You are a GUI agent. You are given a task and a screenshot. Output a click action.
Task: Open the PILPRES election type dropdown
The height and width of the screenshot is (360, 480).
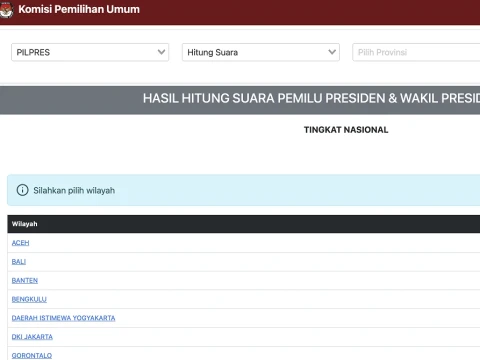tap(90, 52)
